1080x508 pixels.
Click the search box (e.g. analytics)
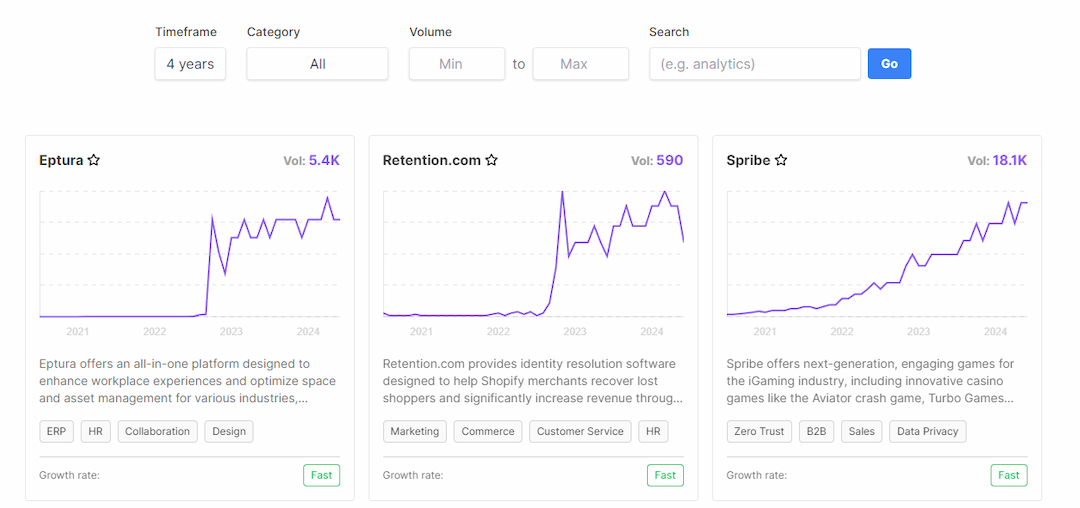[x=755, y=64]
